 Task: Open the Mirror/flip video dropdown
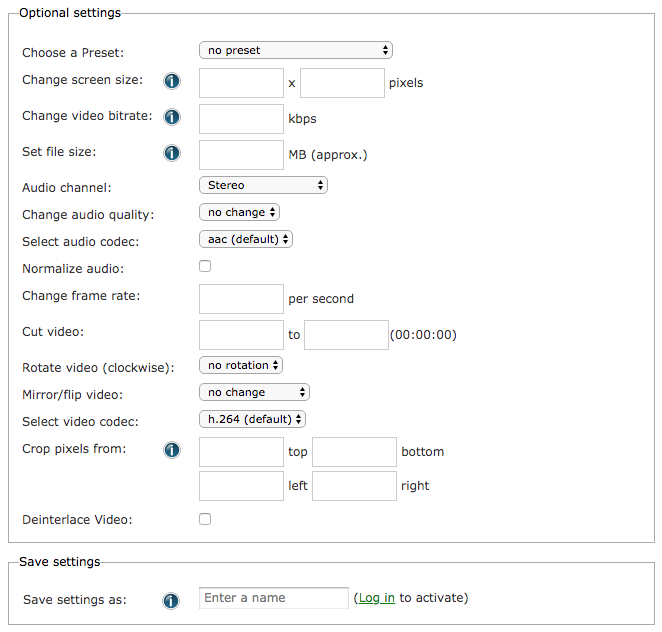255,392
